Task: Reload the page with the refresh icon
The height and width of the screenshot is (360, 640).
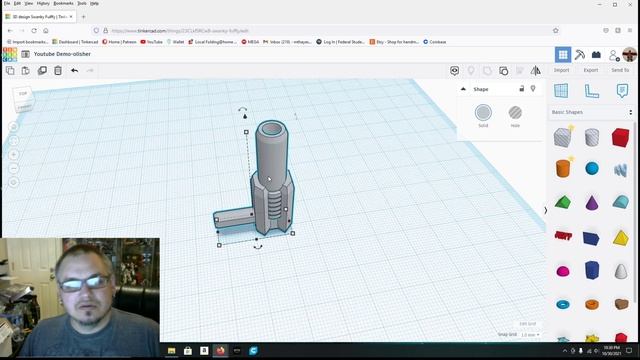Action: [x=34, y=31]
